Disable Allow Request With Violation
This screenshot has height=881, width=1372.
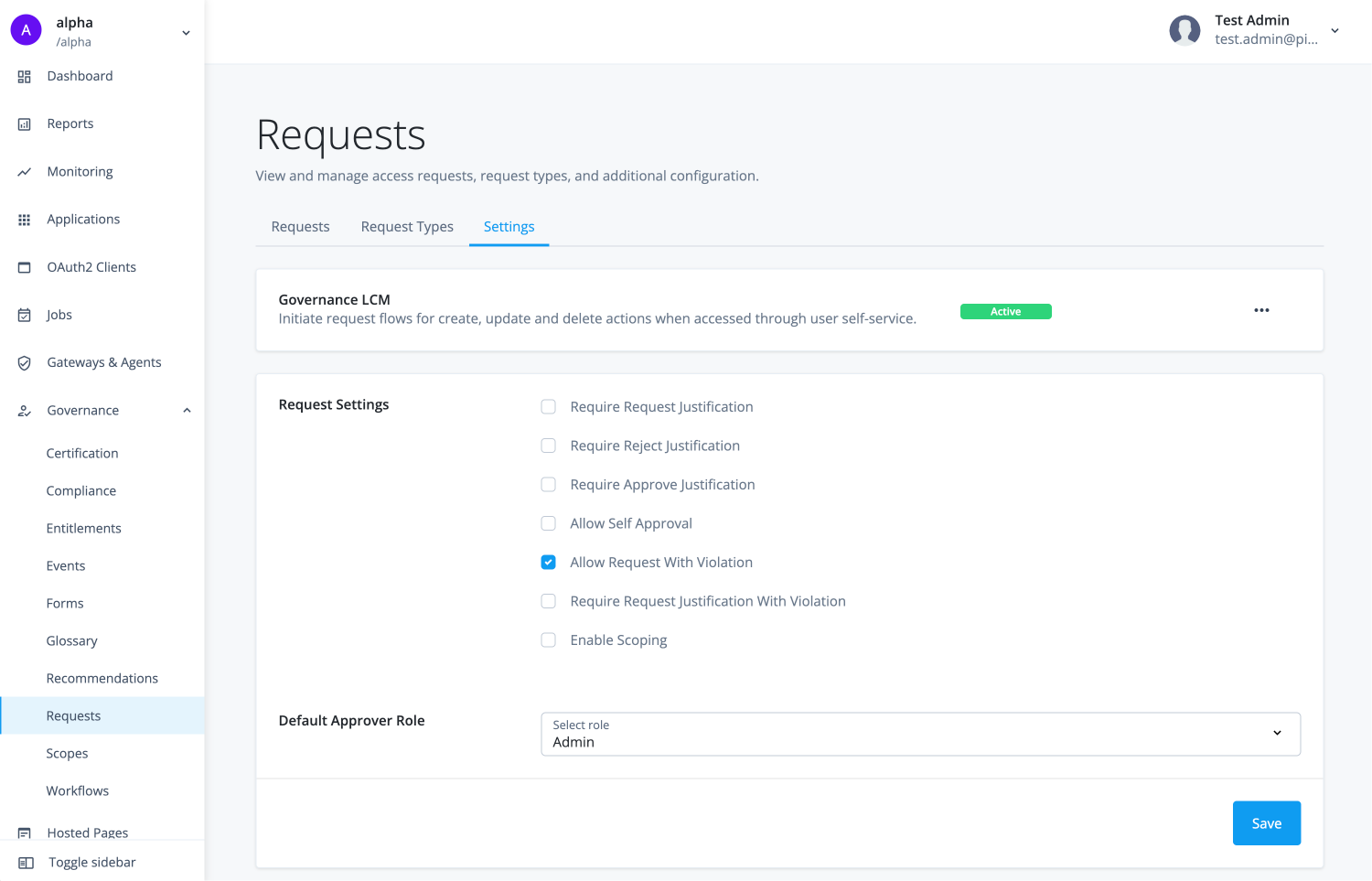(x=548, y=562)
